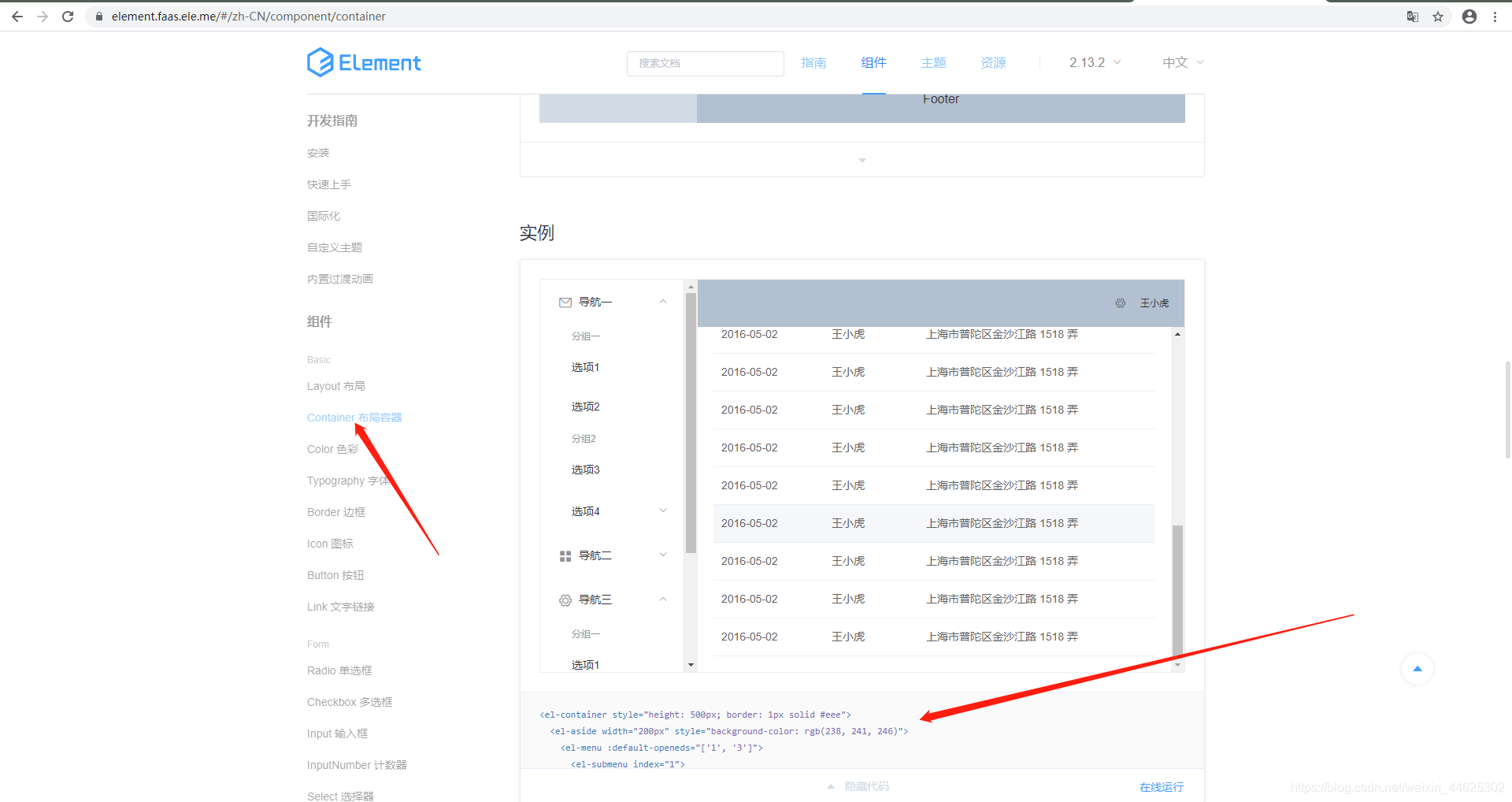Click the table scrollbar up arrow

pyautogui.click(x=1177, y=335)
